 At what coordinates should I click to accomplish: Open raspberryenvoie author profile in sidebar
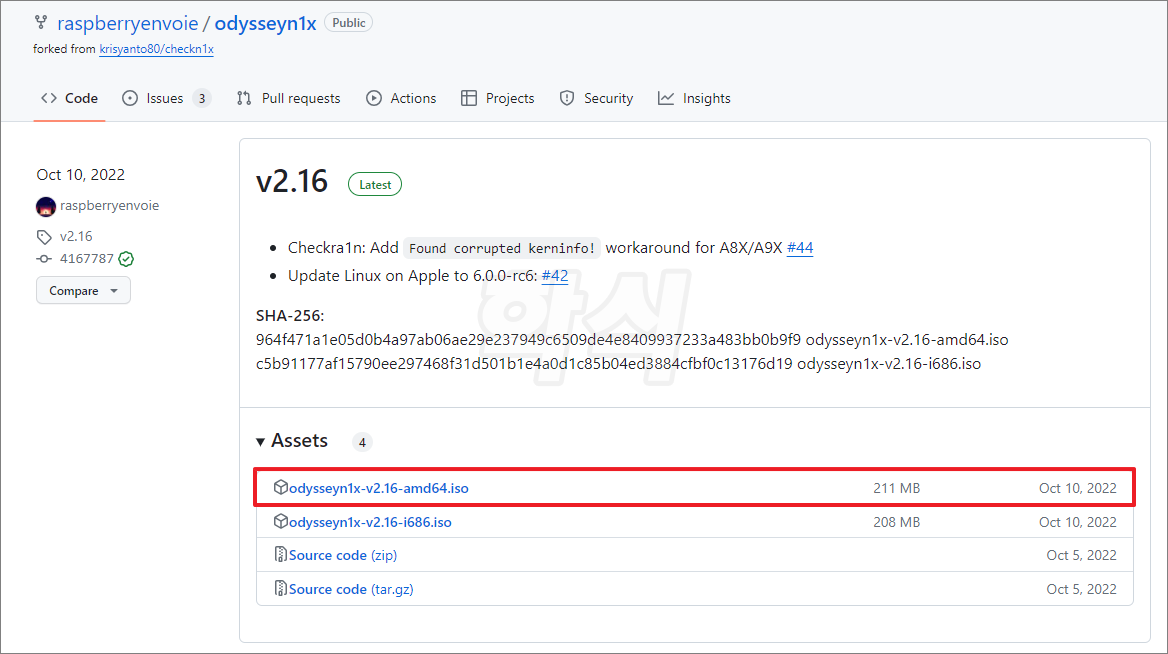click(110, 206)
